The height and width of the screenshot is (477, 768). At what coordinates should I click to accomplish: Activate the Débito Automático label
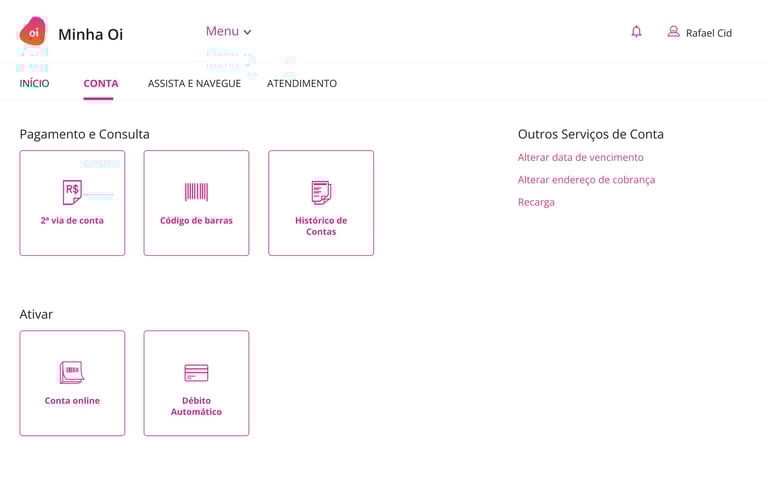click(x=196, y=406)
